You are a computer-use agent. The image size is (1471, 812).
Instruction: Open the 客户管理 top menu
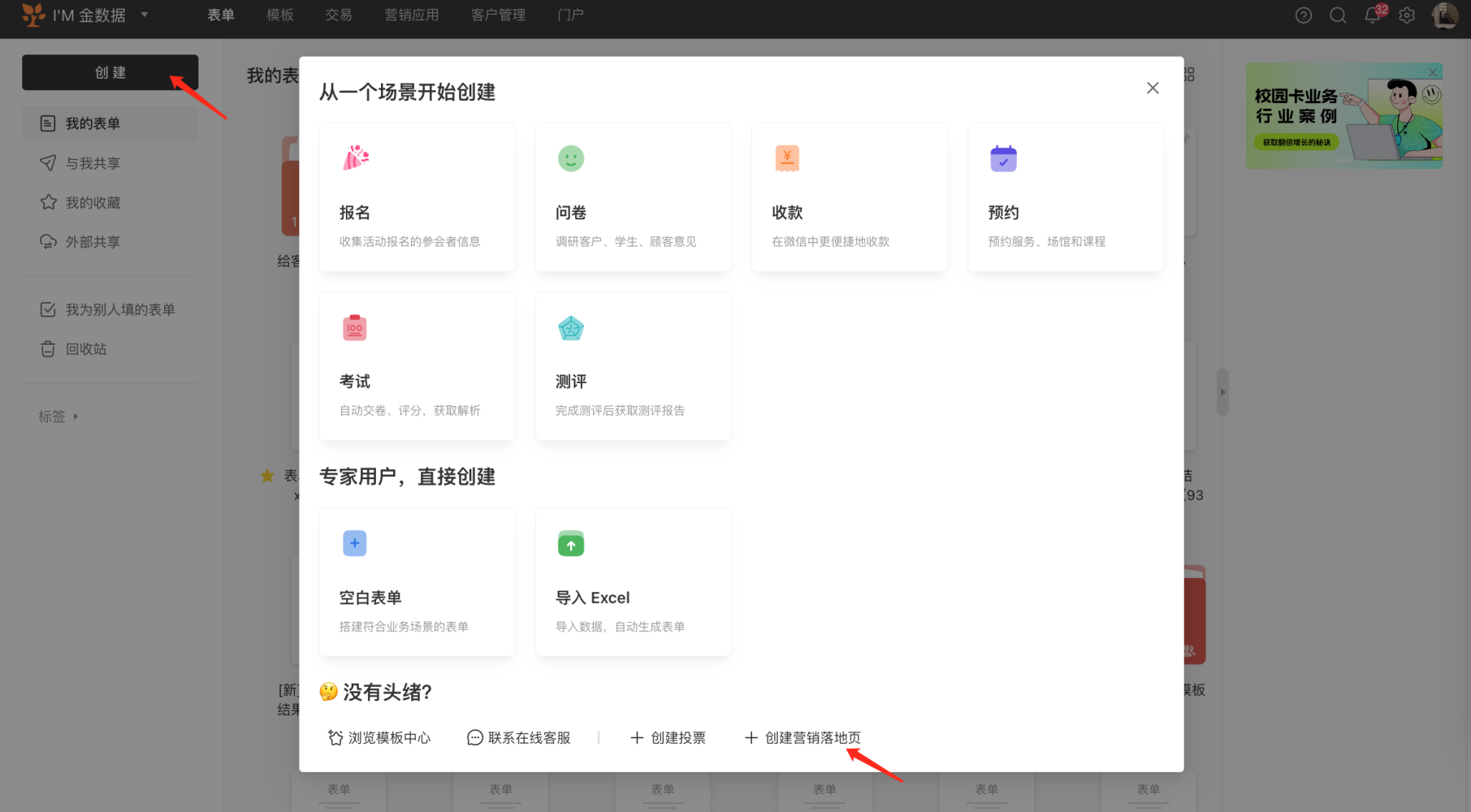(x=499, y=15)
